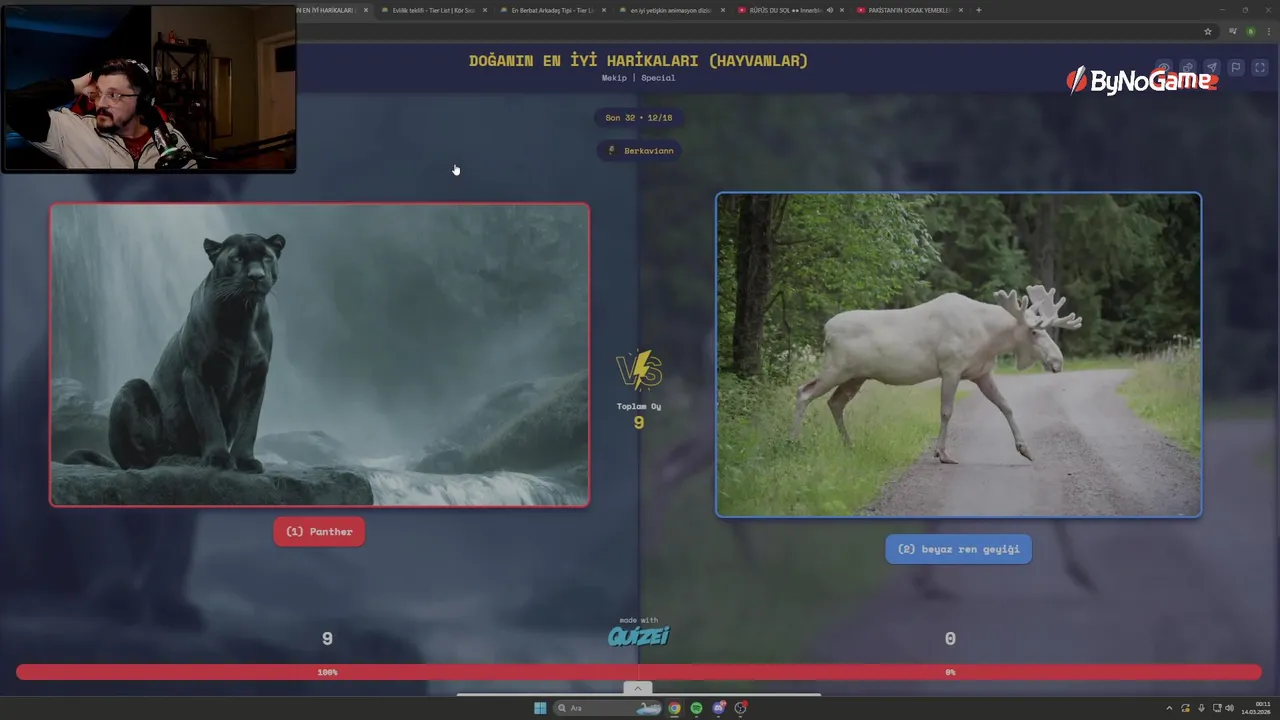
Task: Click the dice random icon in header
Action: click(1187, 68)
